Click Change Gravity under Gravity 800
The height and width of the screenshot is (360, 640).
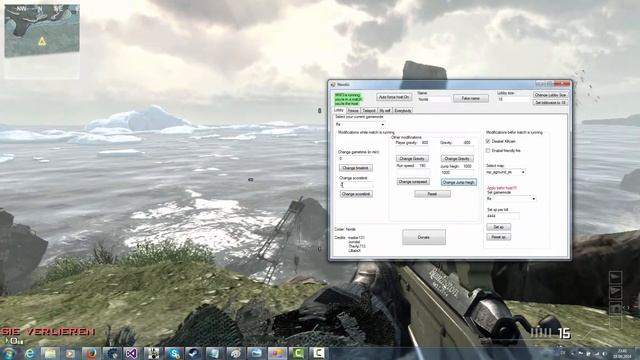coord(457,158)
